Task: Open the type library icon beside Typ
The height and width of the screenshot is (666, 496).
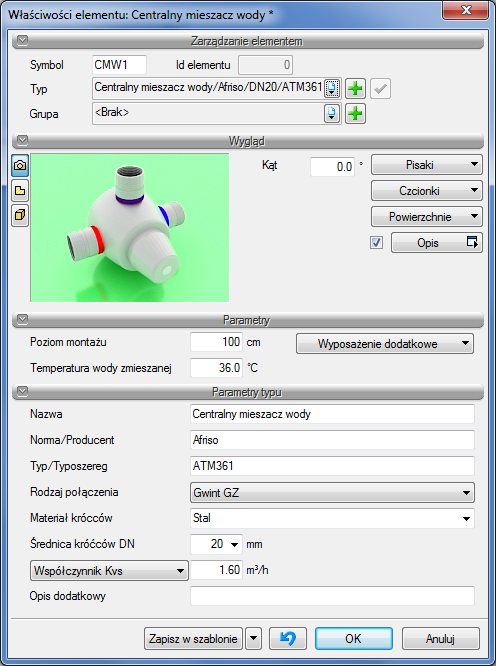Action: pyautogui.click(x=332, y=89)
